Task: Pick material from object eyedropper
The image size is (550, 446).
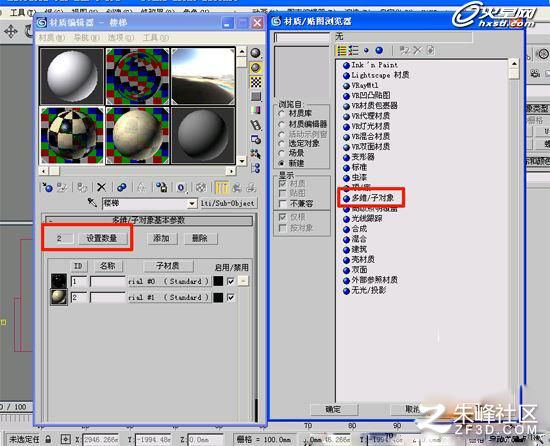Action: (92, 203)
